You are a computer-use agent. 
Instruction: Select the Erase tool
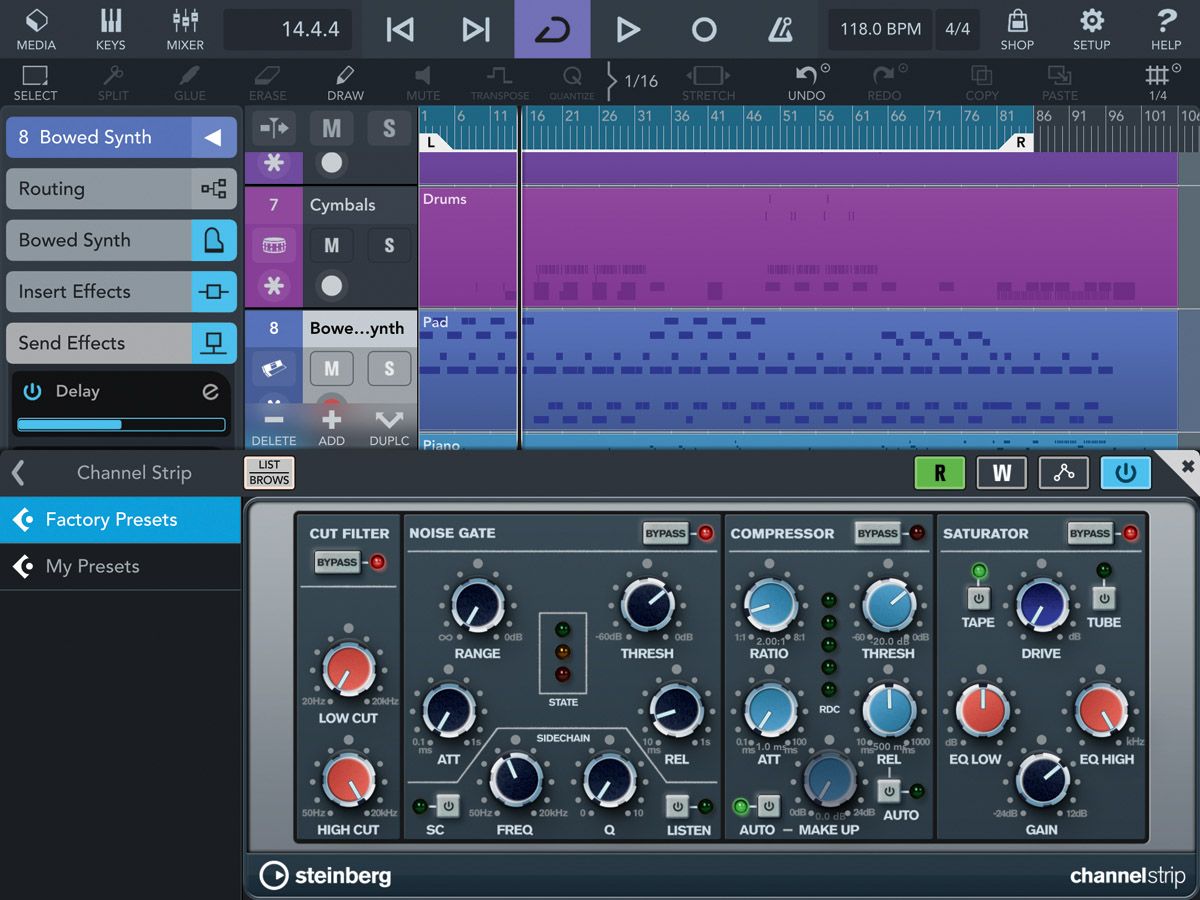pos(267,80)
